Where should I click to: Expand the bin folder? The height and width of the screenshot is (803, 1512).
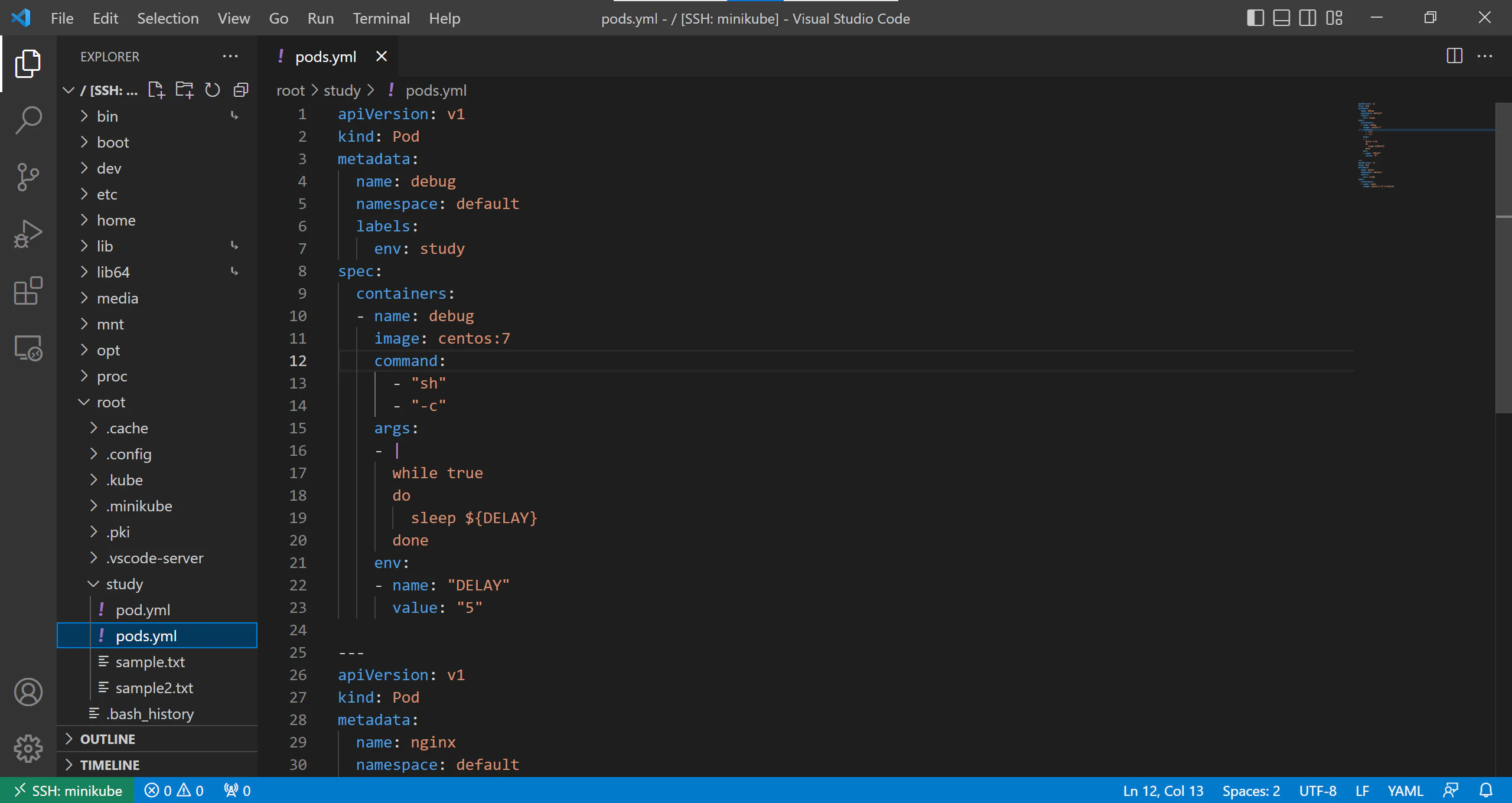coord(157,116)
